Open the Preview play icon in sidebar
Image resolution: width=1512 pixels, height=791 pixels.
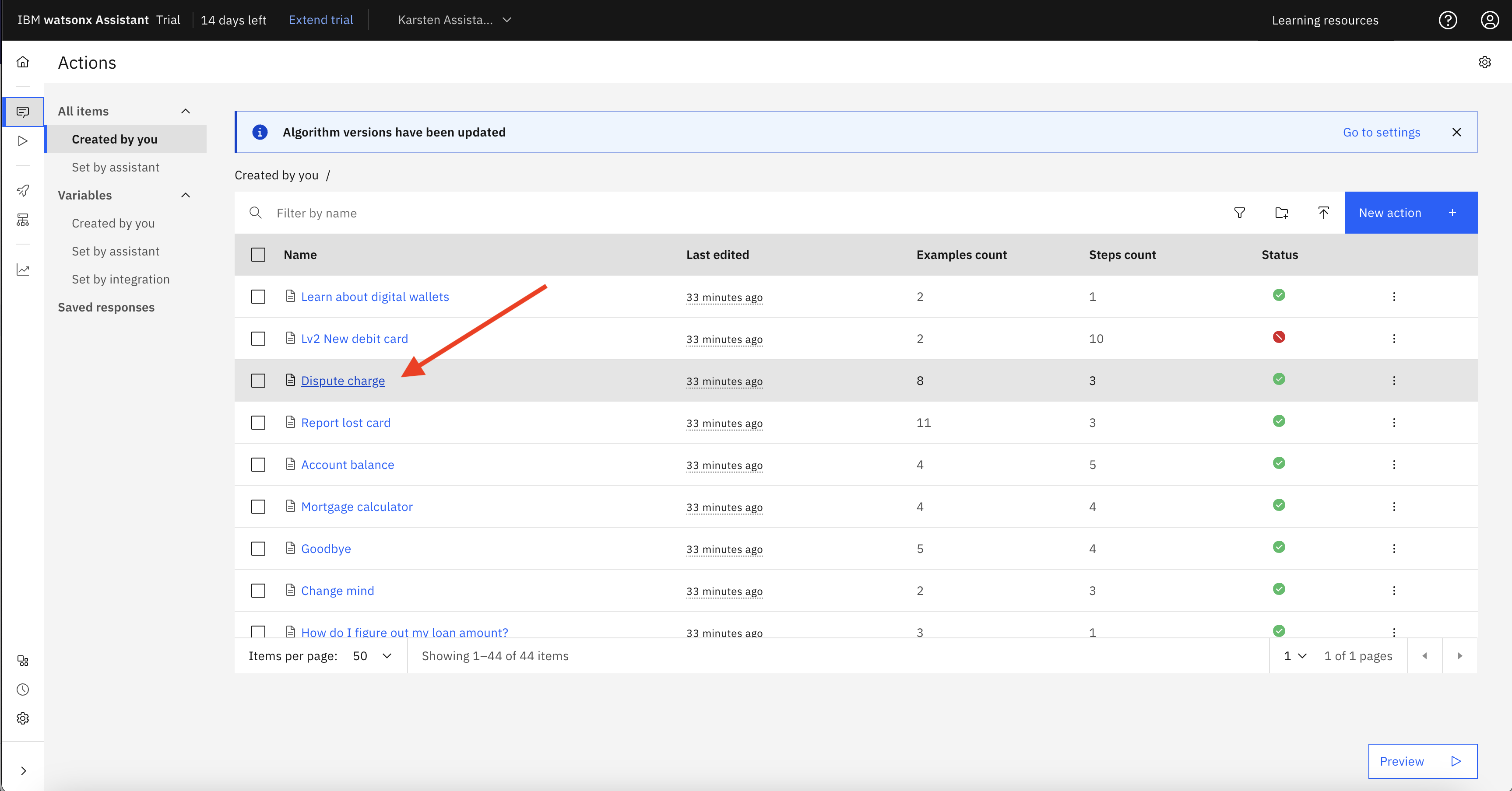click(23, 141)
